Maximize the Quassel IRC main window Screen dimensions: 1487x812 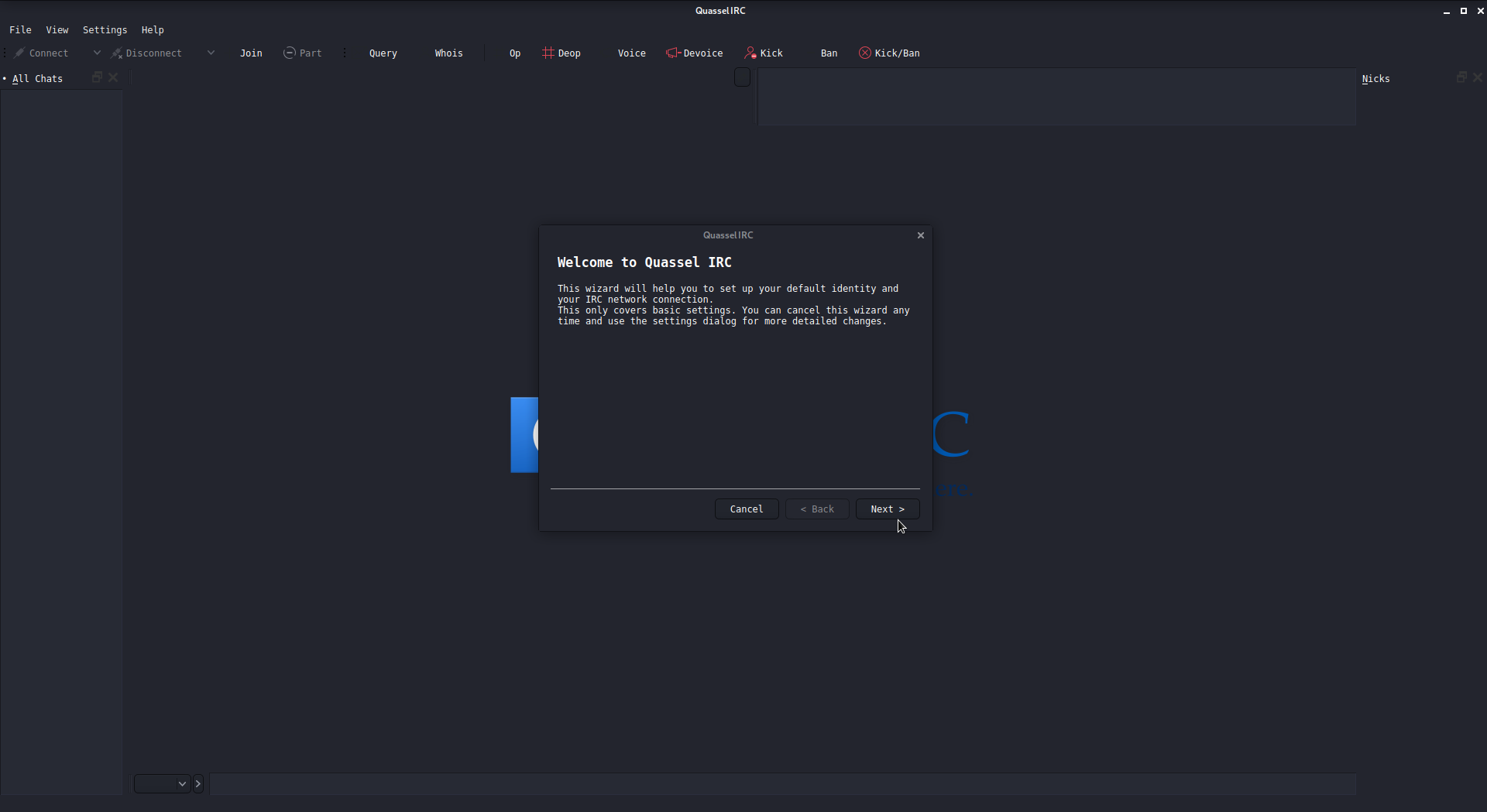click(x=1464, y=11)
